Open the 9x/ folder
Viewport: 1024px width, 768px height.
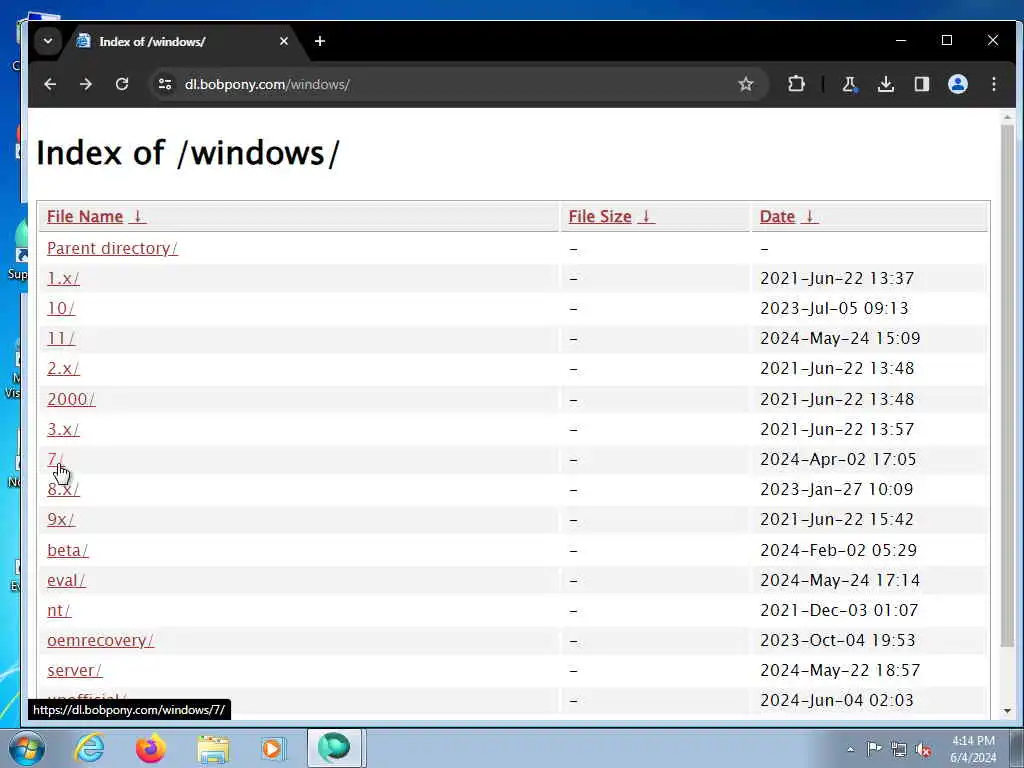coord(61,519)
